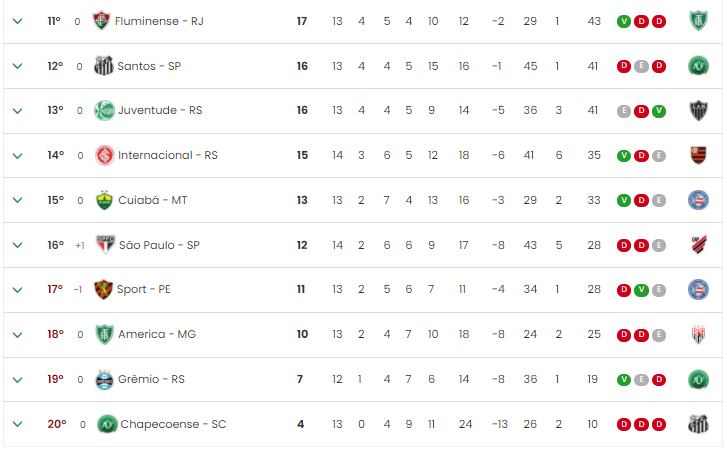Image resolution: width=727 pixels, height=451 pixels.
Task: Expand the São Paulo row chevron
Action: click(x=18, y=245)
